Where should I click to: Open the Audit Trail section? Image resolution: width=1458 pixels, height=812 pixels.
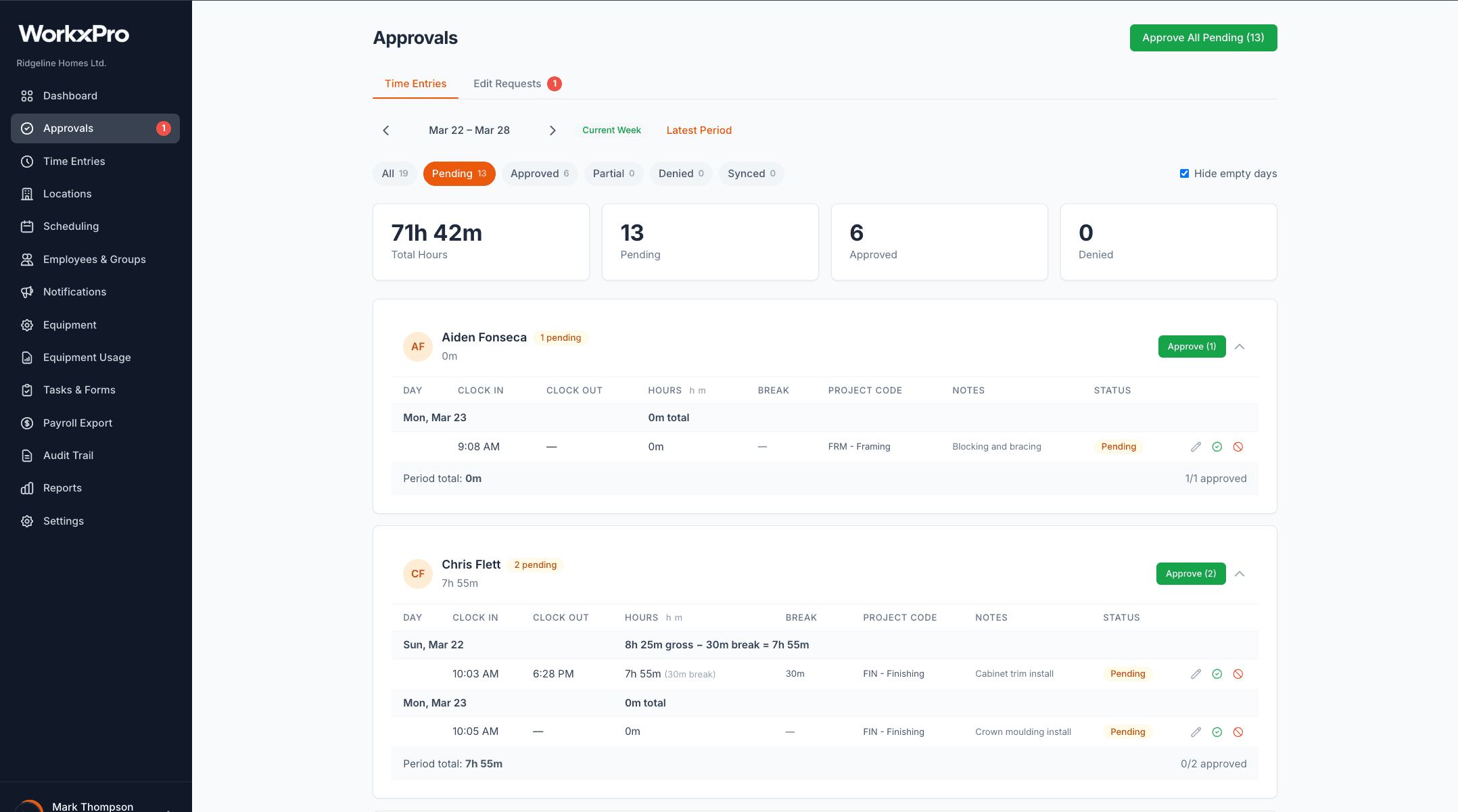68,455
